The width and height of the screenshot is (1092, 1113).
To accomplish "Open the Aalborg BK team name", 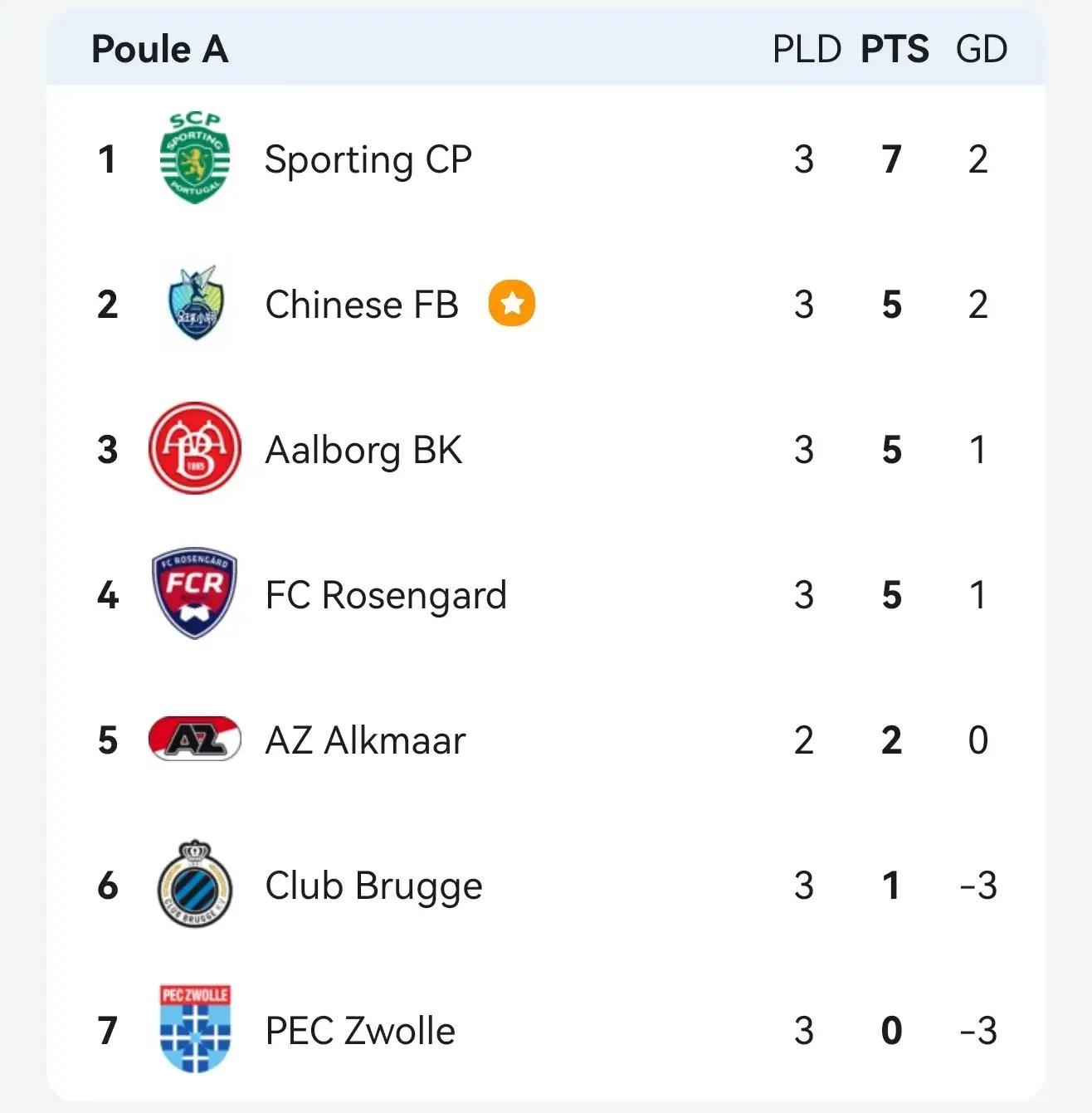I will click(x=363, y=450).
